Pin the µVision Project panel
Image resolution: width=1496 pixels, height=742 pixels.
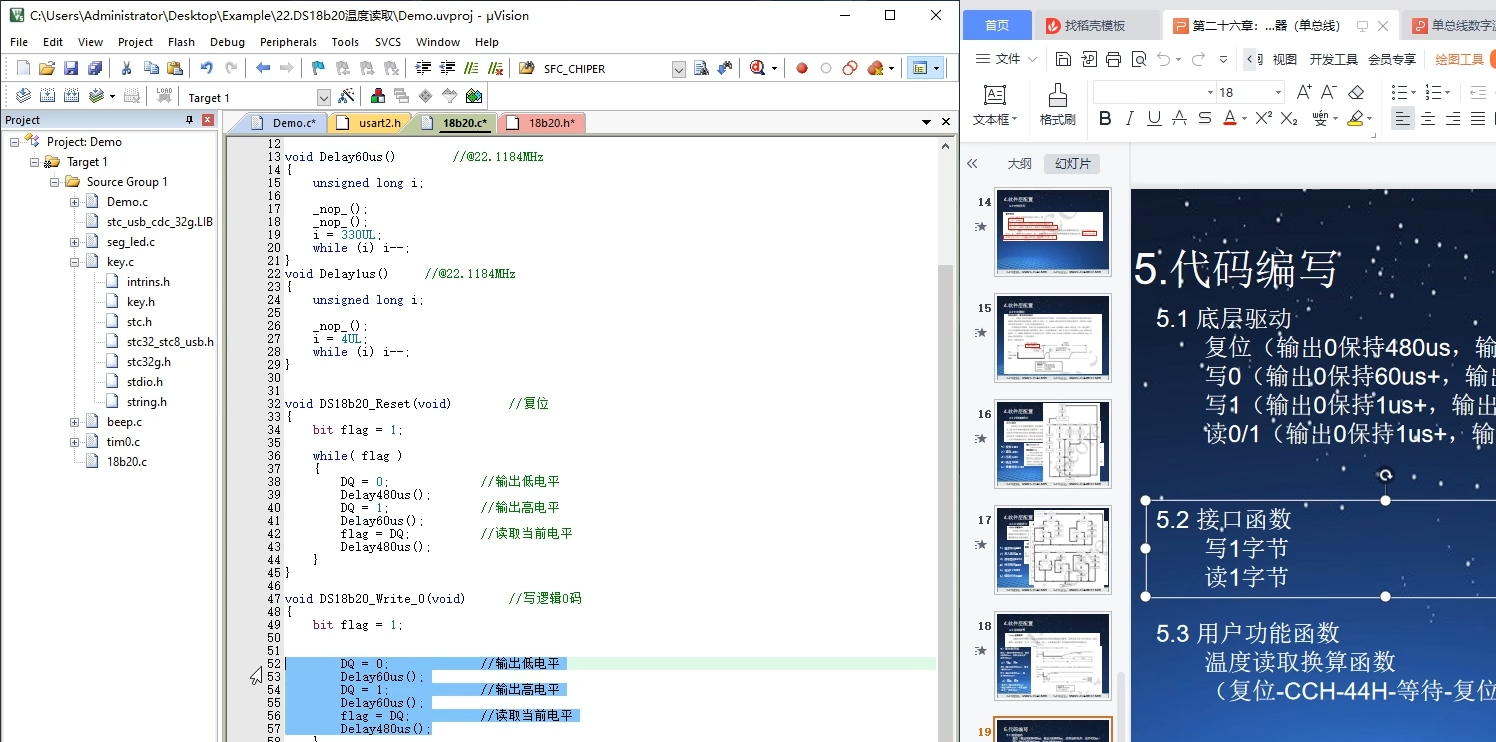(x=189, y=120)
